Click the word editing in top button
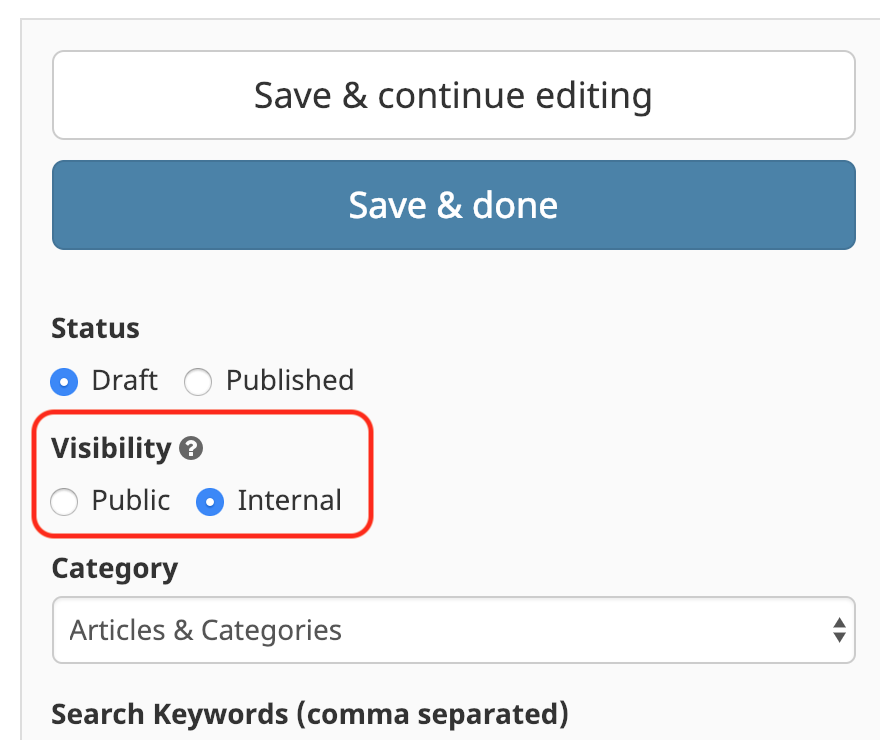Viewport: 880px width, 740px height. point(594,96)
